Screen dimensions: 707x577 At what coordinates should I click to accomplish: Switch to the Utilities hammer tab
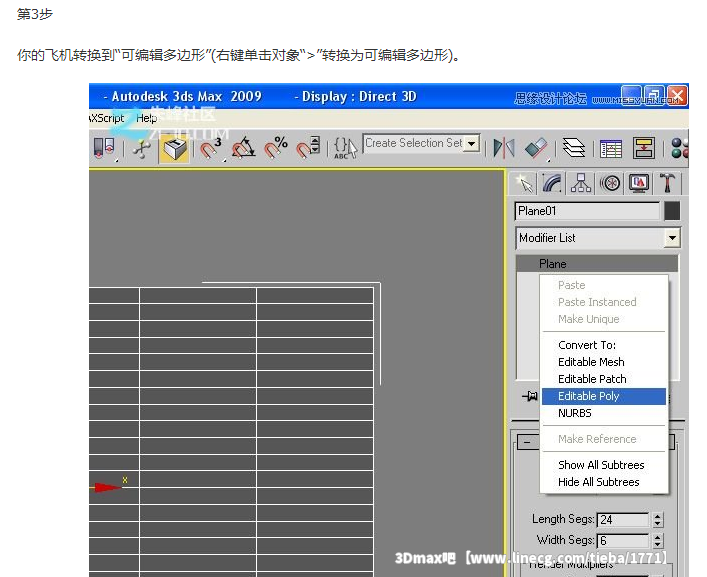click(x=668, y=183)
